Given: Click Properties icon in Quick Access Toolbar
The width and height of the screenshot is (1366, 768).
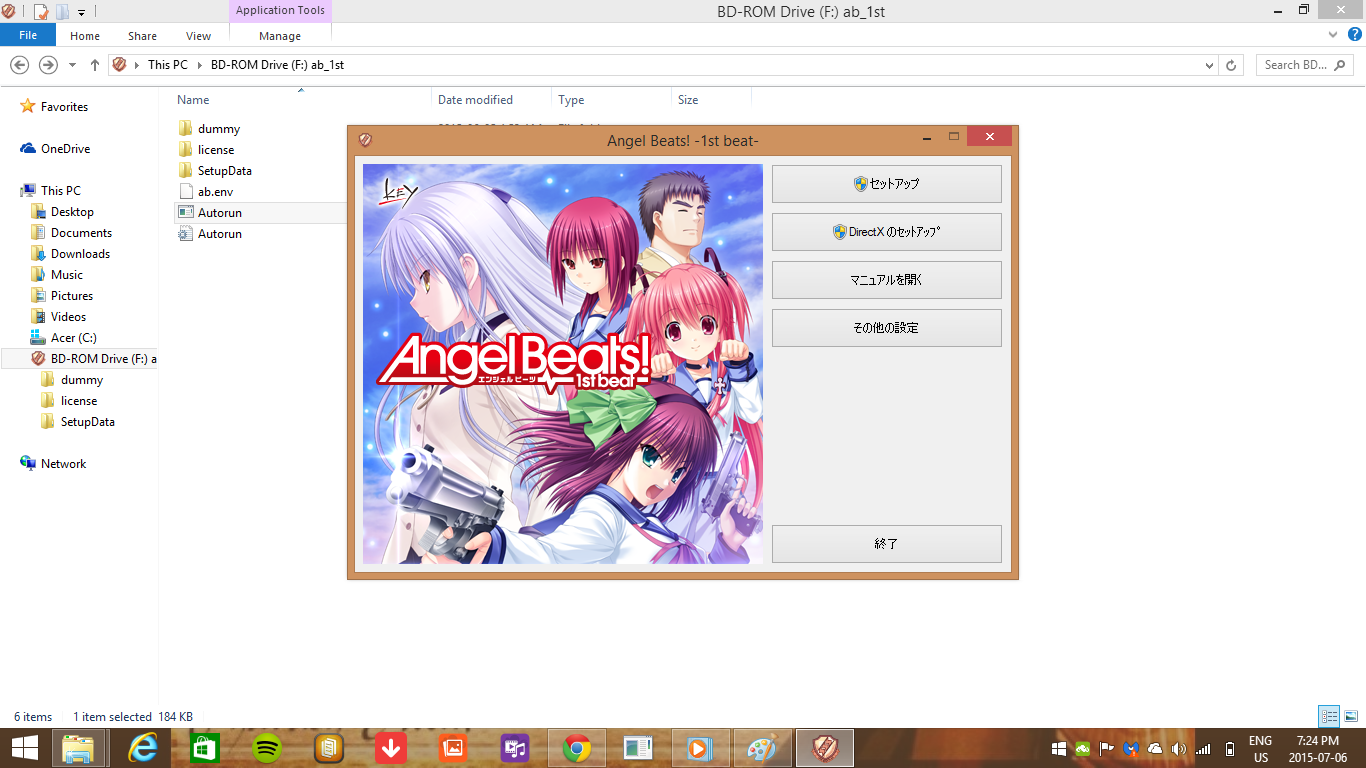Looking at the screenshot, I should click(41, 12).
